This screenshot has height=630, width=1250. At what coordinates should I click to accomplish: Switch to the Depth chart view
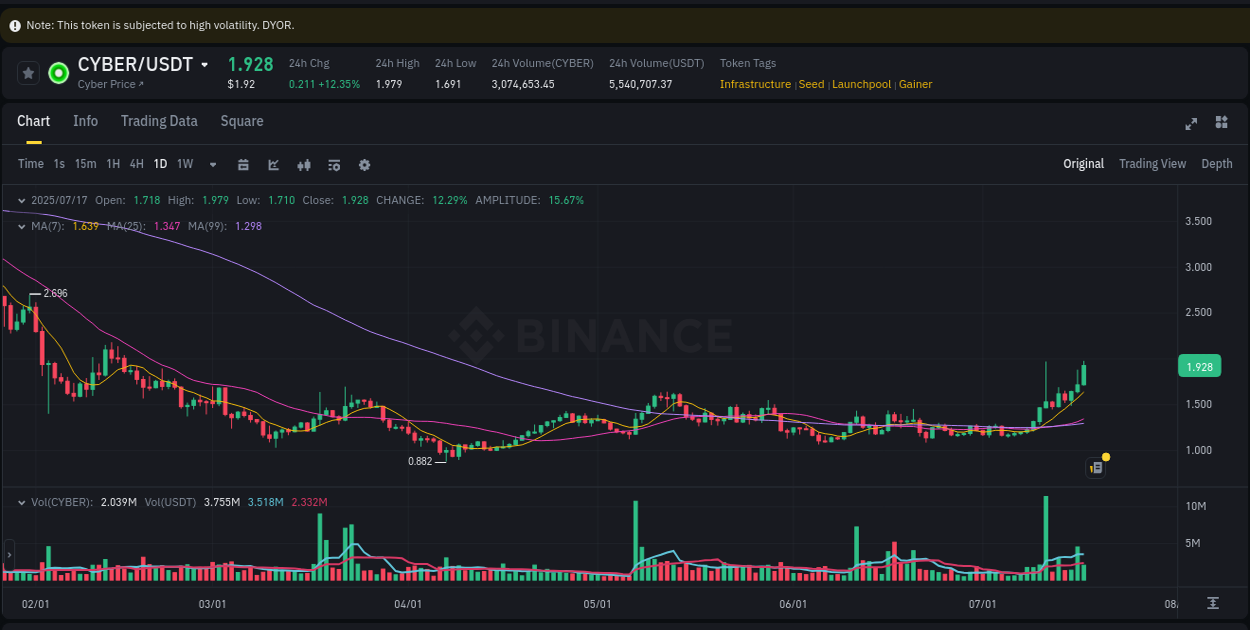[1217, 163]
